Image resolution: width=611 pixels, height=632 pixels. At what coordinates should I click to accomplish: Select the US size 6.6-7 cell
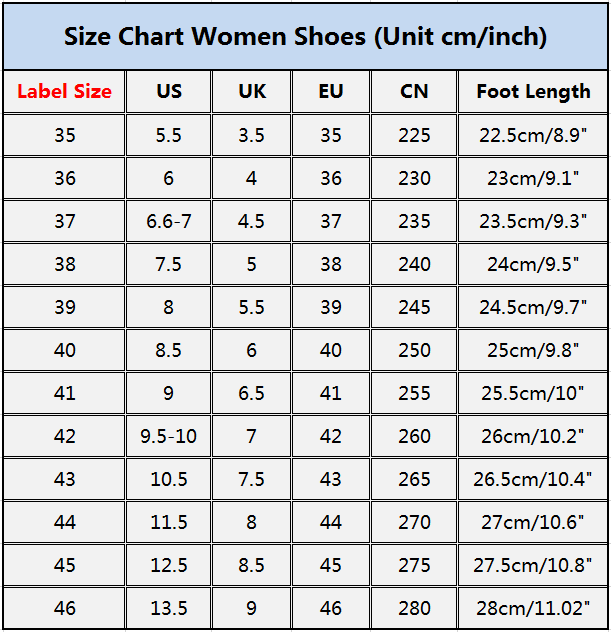tap(169, 221)
